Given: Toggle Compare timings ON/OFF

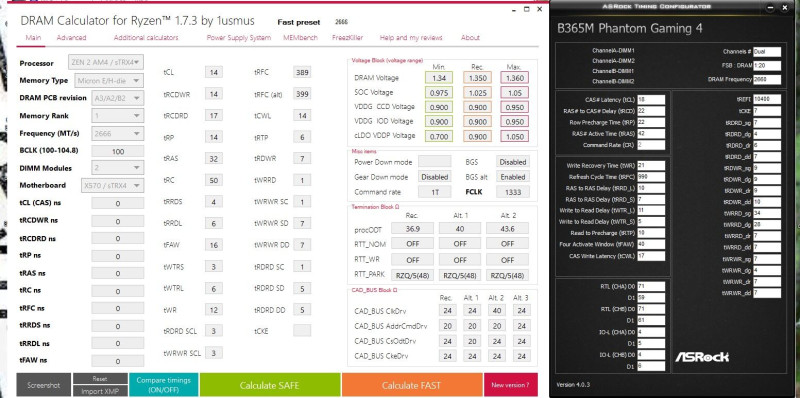Looking at the screenshot, I should click(164, 385).
